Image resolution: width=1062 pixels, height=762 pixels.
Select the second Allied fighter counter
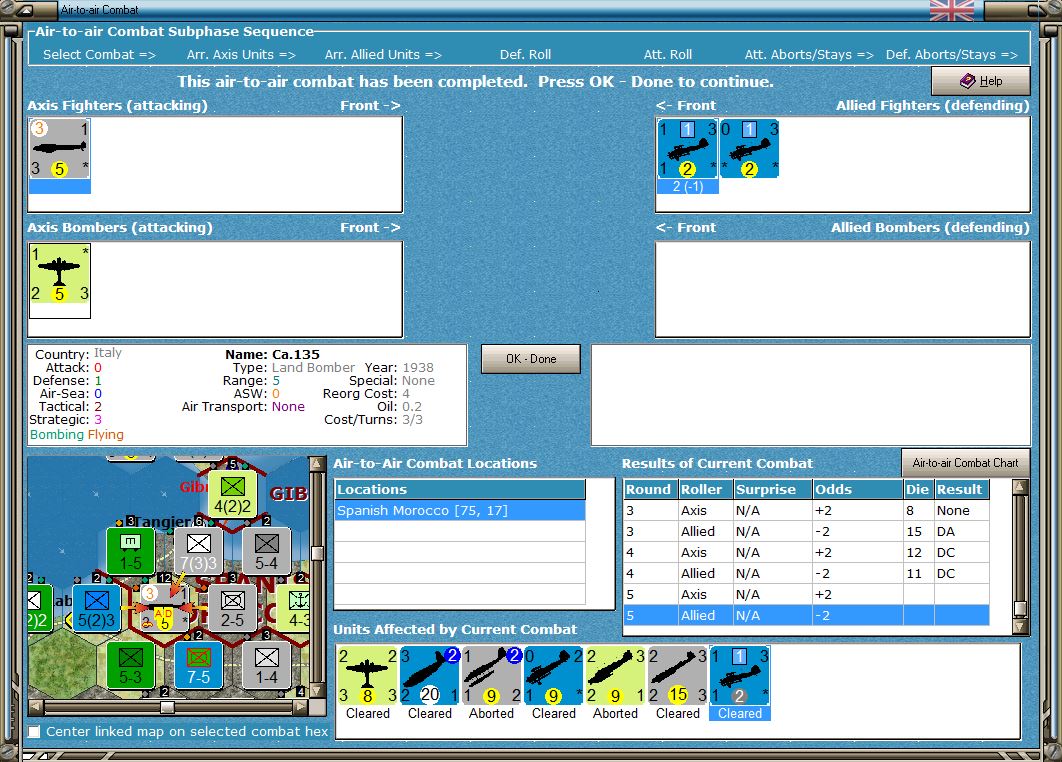pos(750,149)
